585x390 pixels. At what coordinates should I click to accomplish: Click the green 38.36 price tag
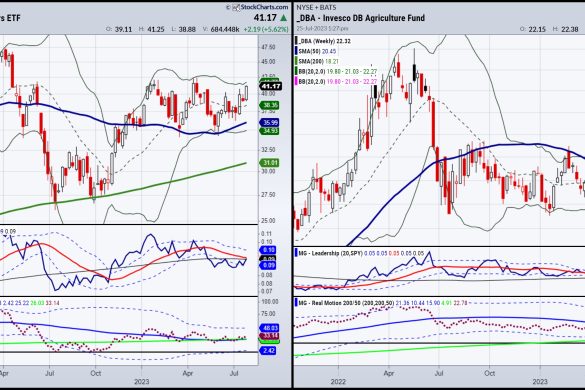pyautogui.click(x=270, y=105)
